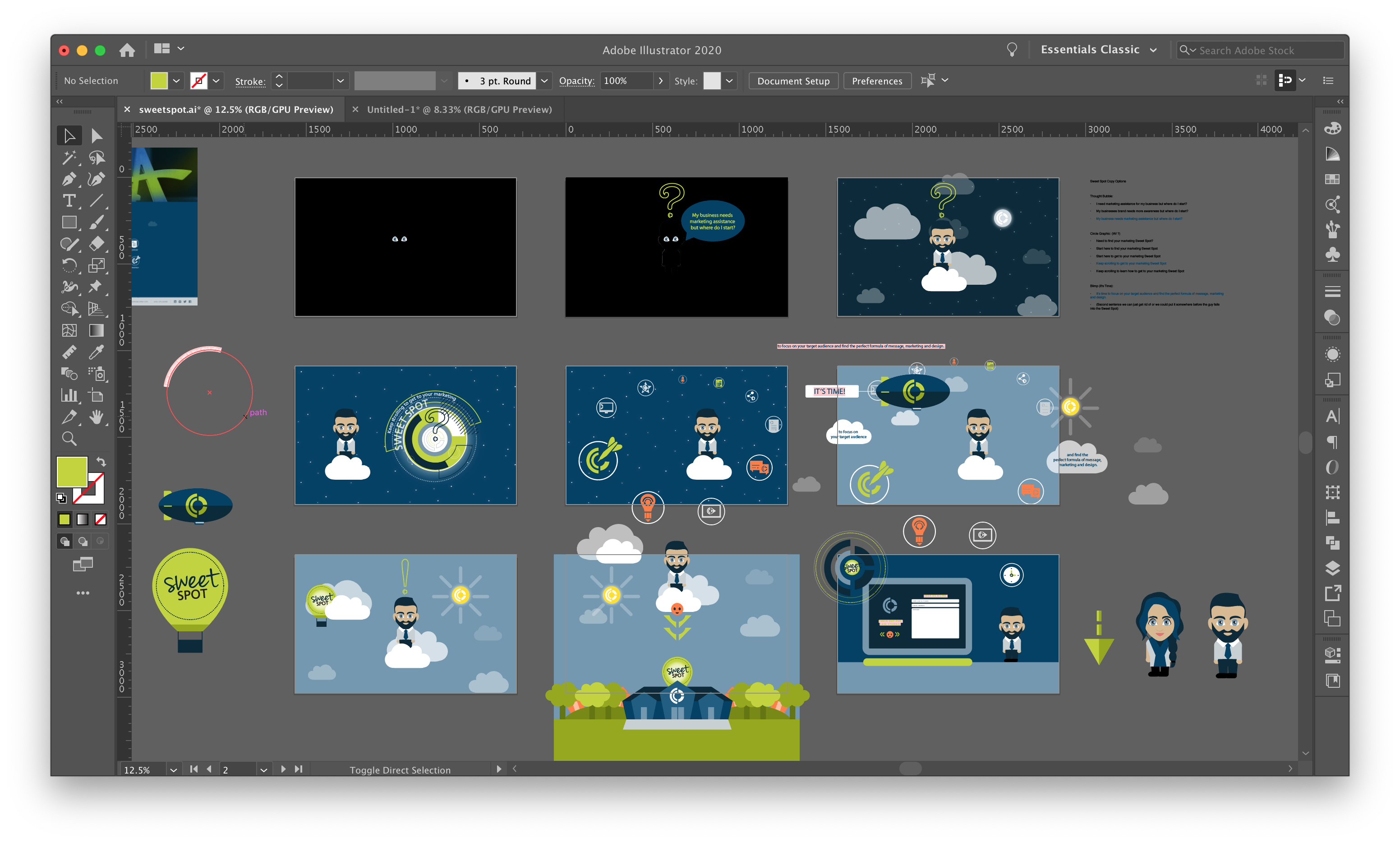Image resolution: width=1400 pixels, height=843 pixels.
Task: Open the Layers panel icon
Action: tap(1332, 568)
